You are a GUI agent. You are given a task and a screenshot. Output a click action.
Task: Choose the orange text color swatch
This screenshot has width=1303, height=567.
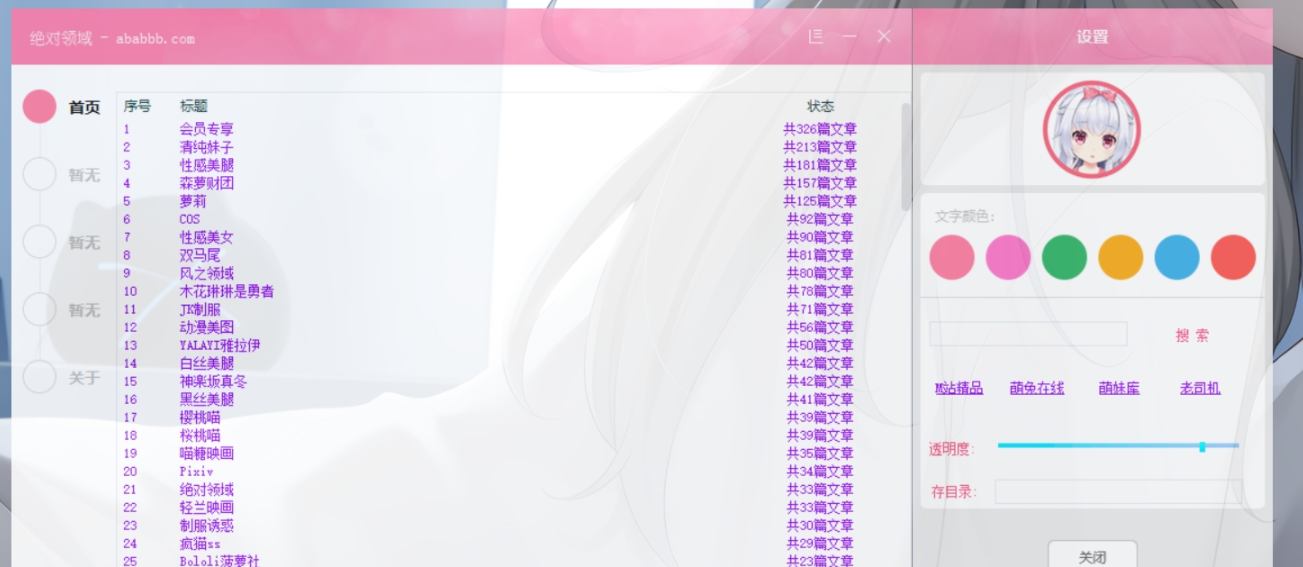click(x=1120, y=258)
